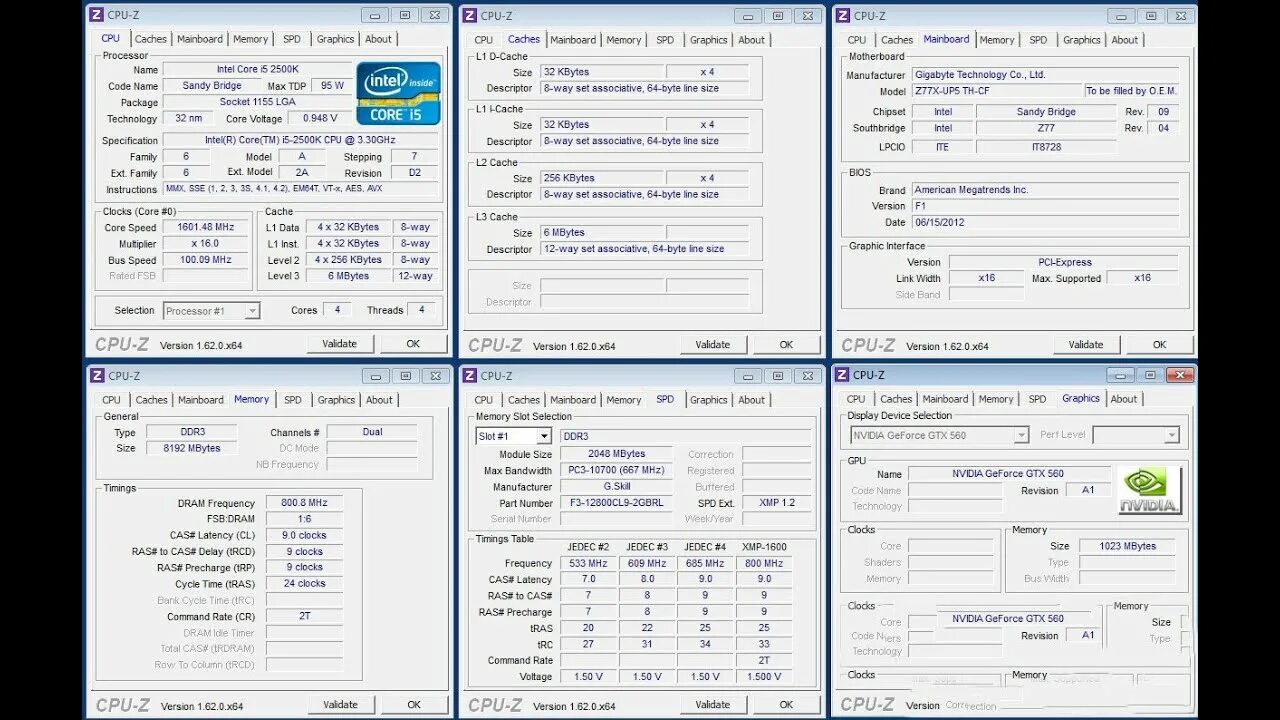This screenshot has height=720, width=1280.
Task: Select About tab in the Graphics window
Action: point(1124,399)
